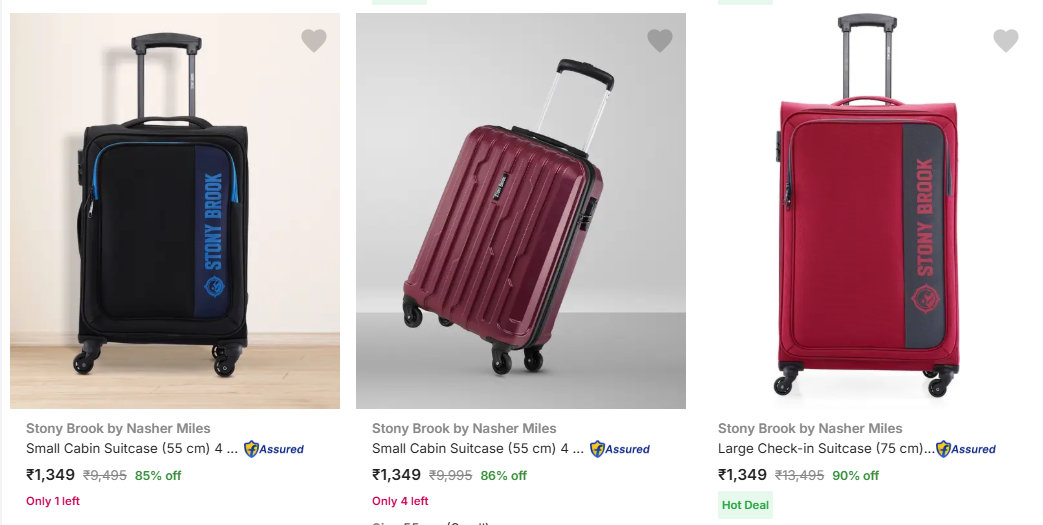Click the Only 4 left notice
Viewport: 1043px width, 525px height.
(400, 501)
